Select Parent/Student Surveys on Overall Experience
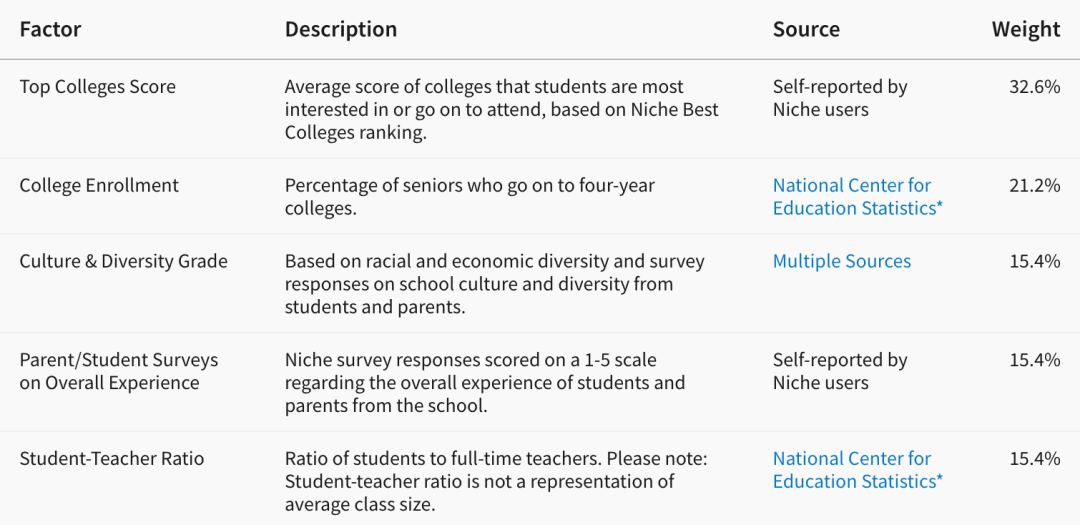The image size is (1080, 525). (118, 371)
